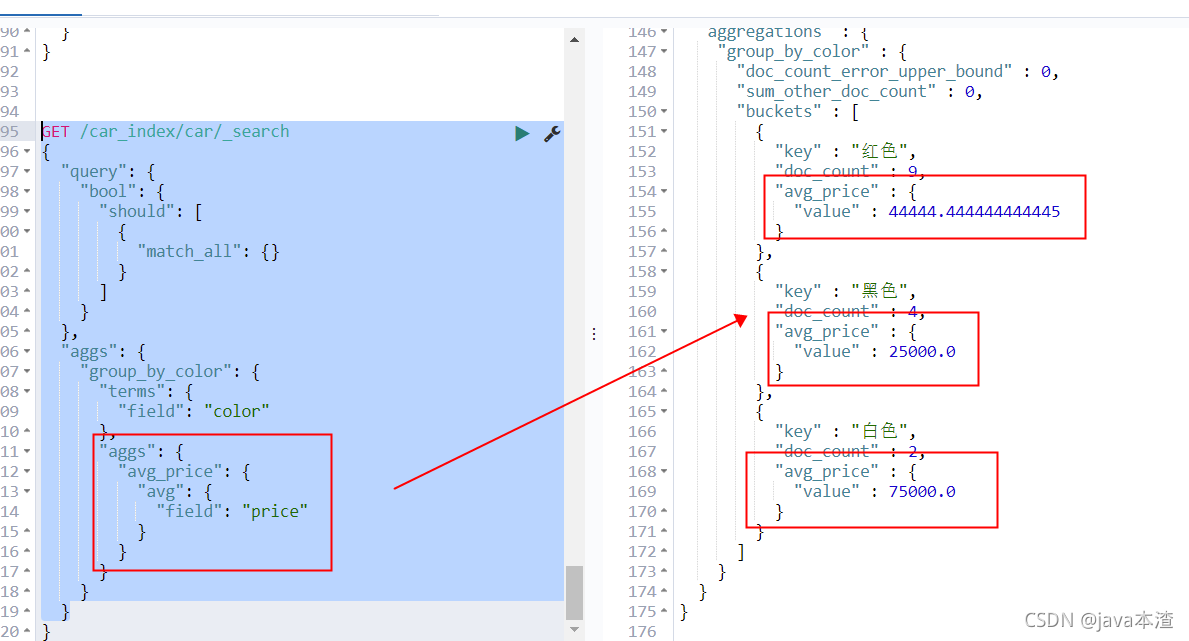
Task: Fold the "bool" block in request
Action: point(27,191)
